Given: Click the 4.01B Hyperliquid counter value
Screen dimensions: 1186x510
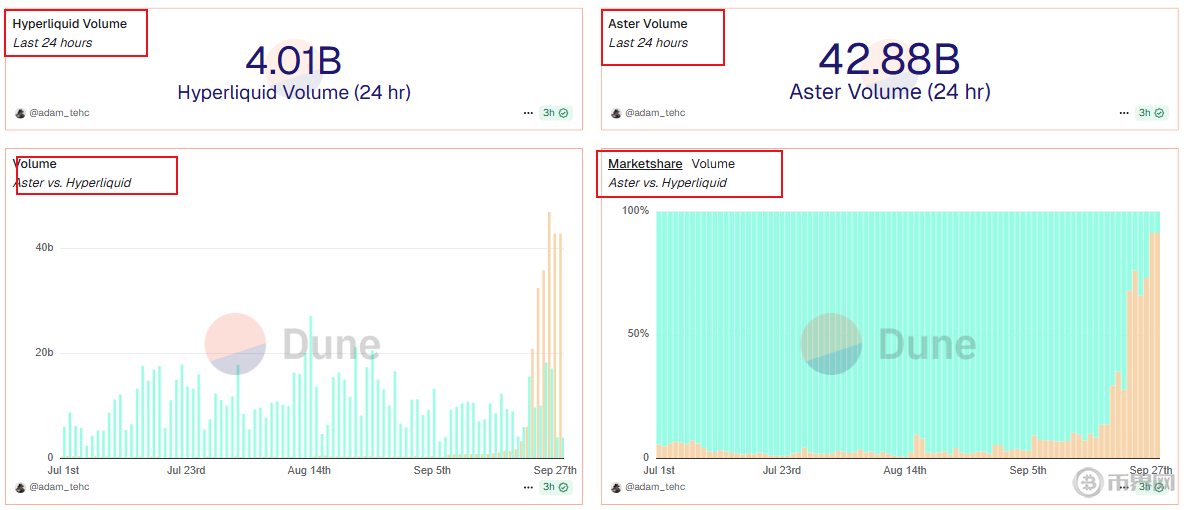Looking at the screenshot, I should coord(293,61).
